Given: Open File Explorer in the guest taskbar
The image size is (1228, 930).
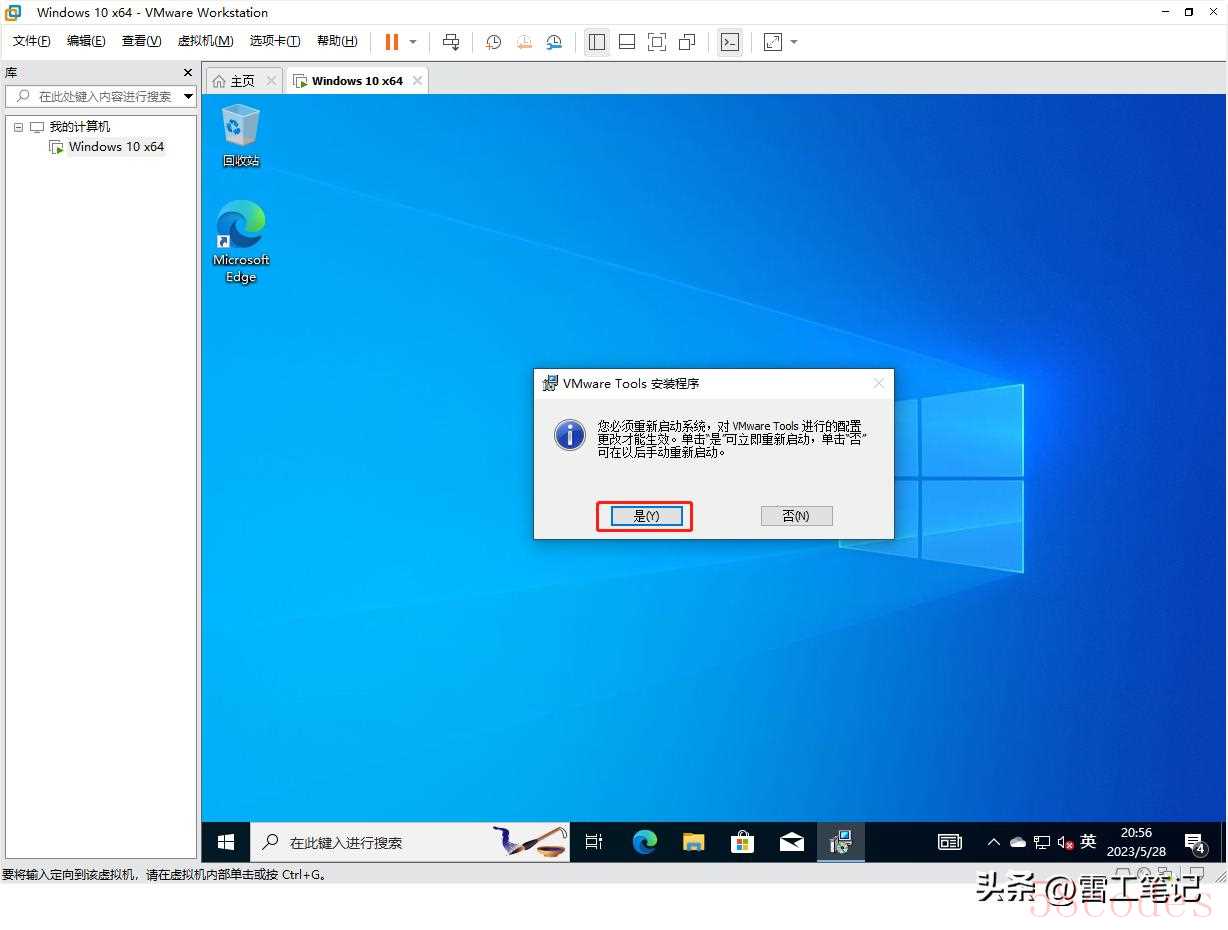Looking at the screenshot, I should click(x=694, y=842).
